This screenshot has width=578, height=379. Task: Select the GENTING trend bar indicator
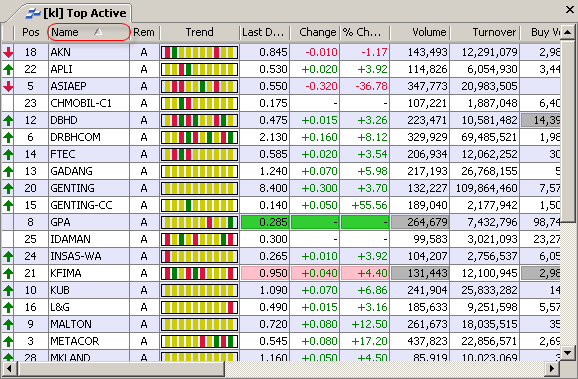[199, 188]
